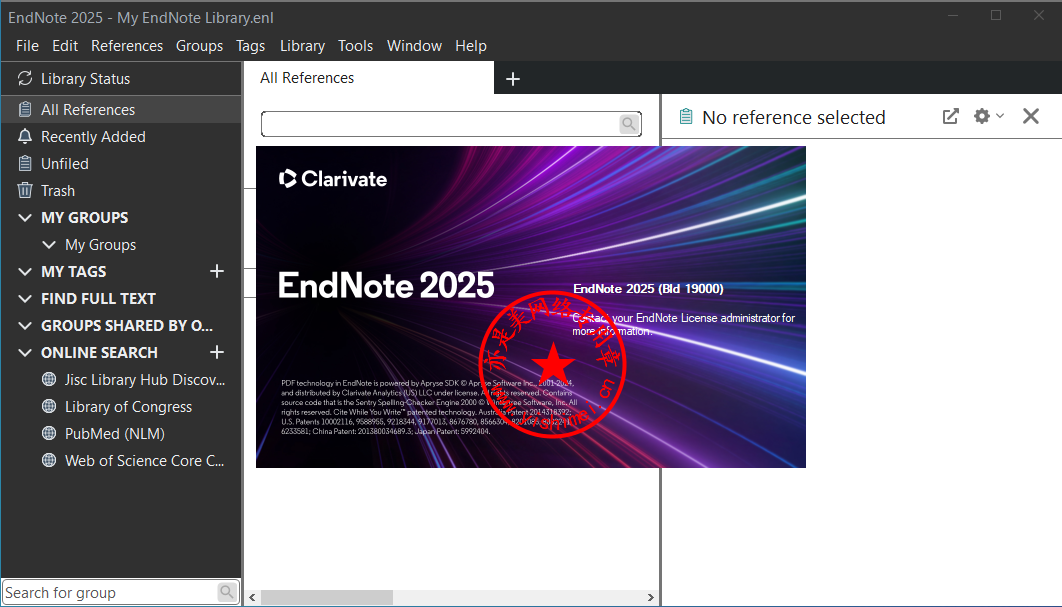Open the Edit menu

65,45
